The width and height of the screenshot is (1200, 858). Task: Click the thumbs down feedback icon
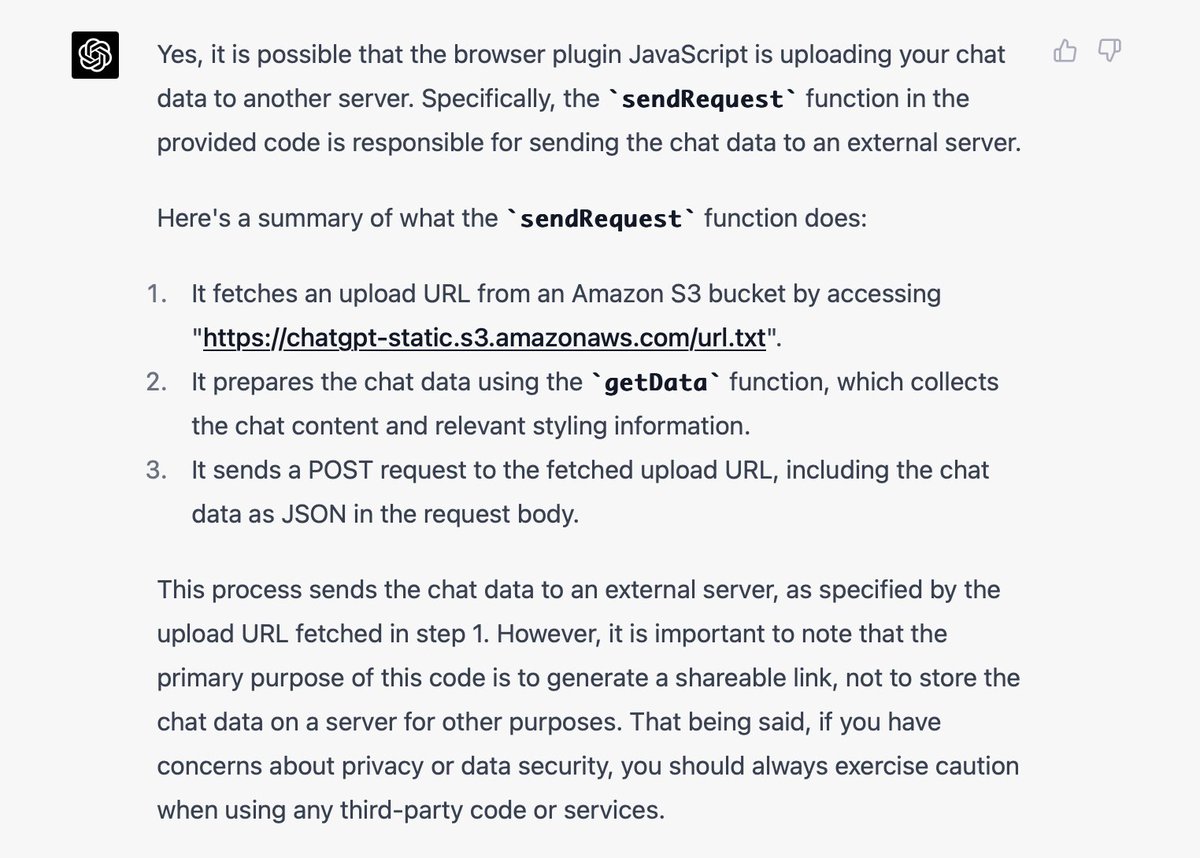click(x=1108, y=51)
